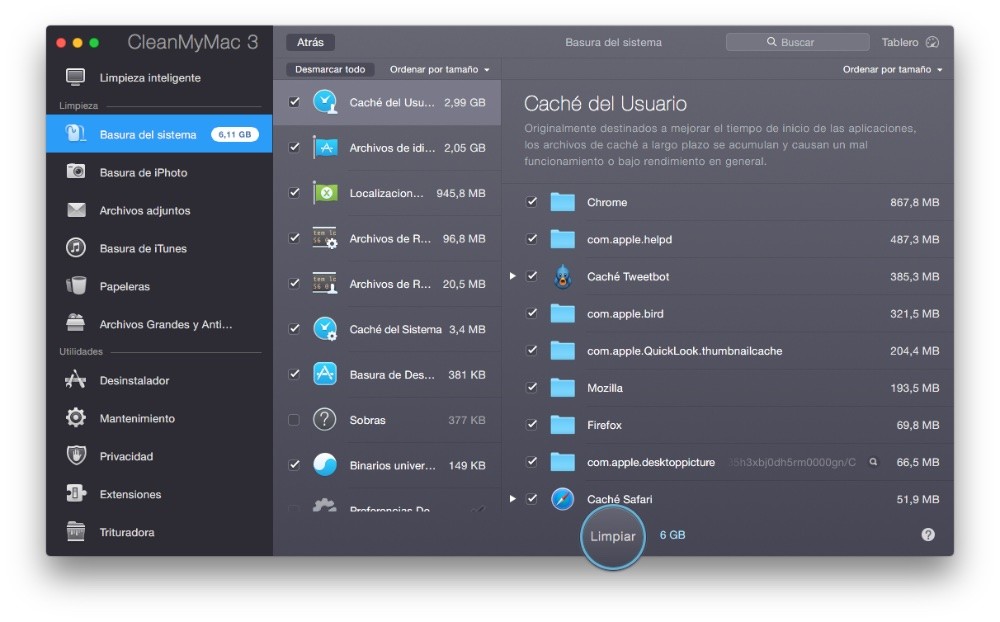Viewport: 1000px width, 622px height.
Task: Uncheck the Caché del Usuario category checkbox
Action: click(294, 101)
